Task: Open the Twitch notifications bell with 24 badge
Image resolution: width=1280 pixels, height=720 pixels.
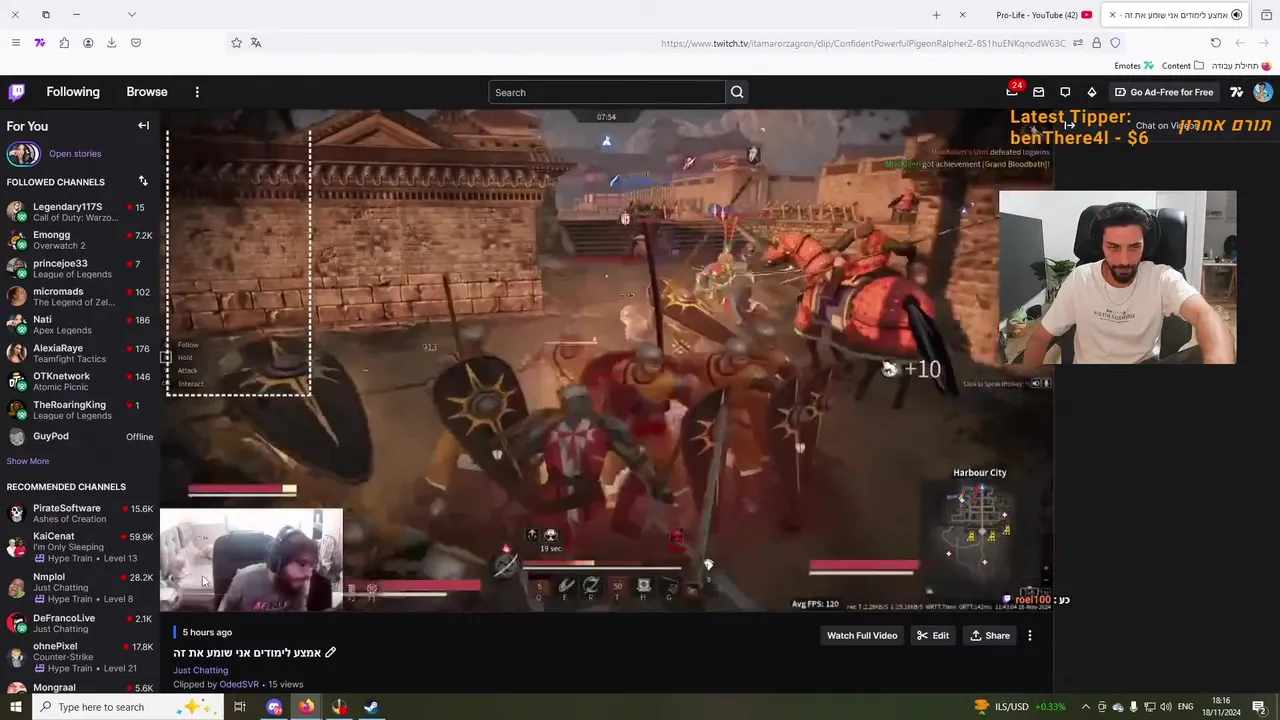Action: click(x=1012, y=92)
